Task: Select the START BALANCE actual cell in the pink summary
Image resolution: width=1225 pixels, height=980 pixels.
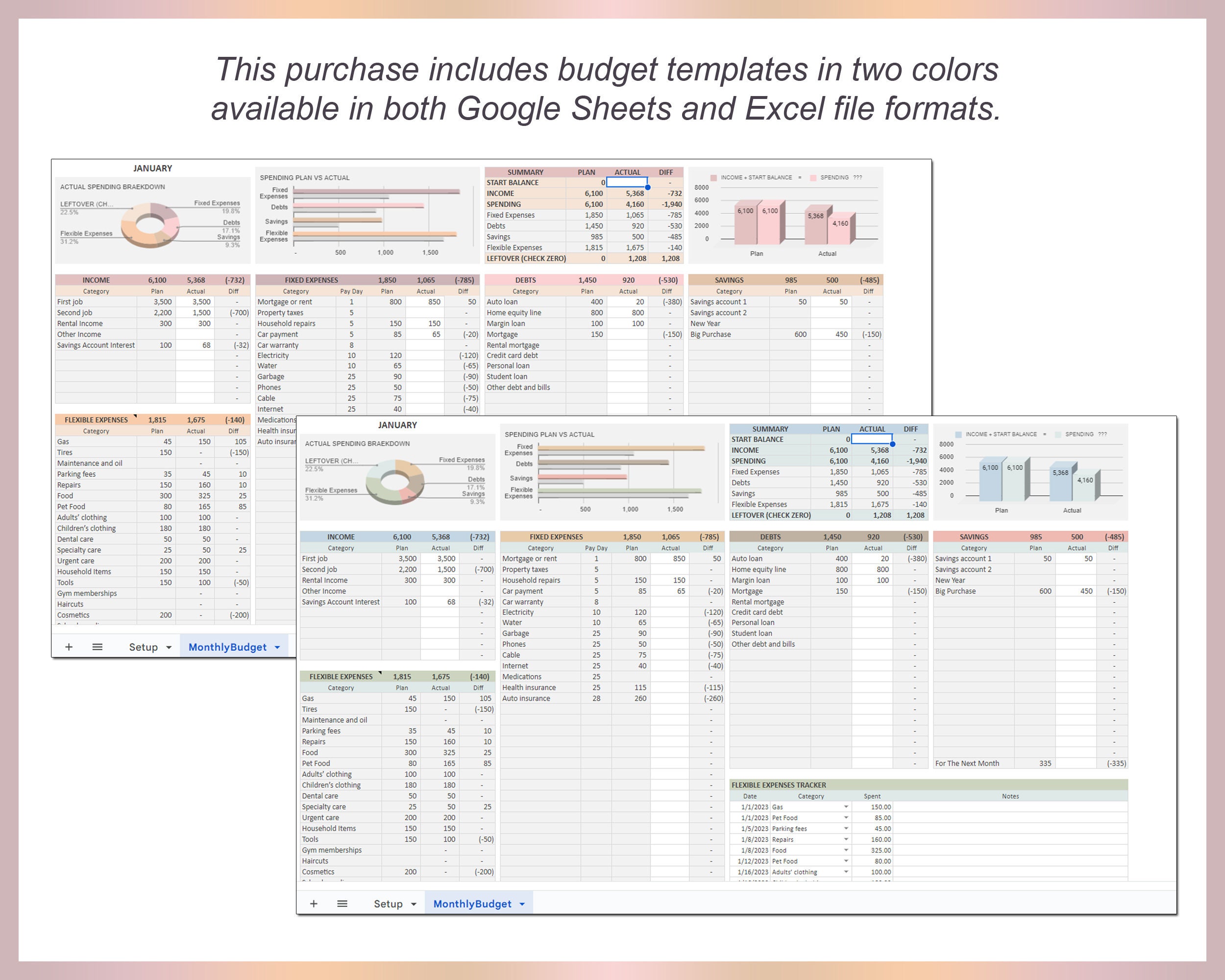Action: tap(627, 182)
